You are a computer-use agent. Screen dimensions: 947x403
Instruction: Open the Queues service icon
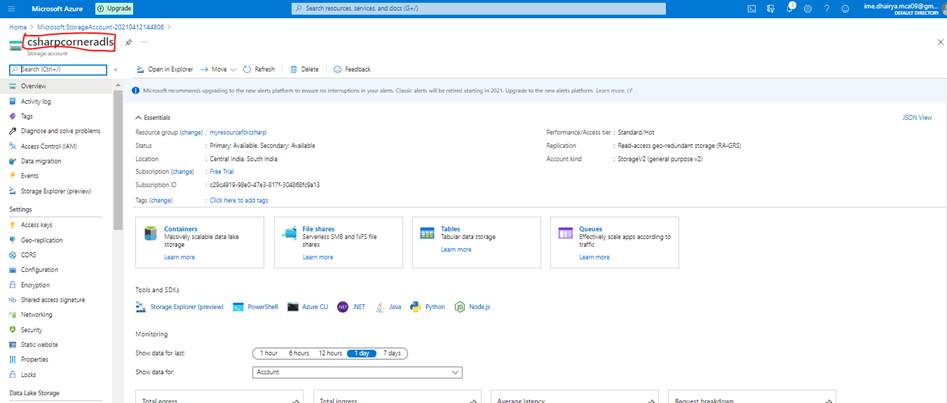[x=565, y=233]
